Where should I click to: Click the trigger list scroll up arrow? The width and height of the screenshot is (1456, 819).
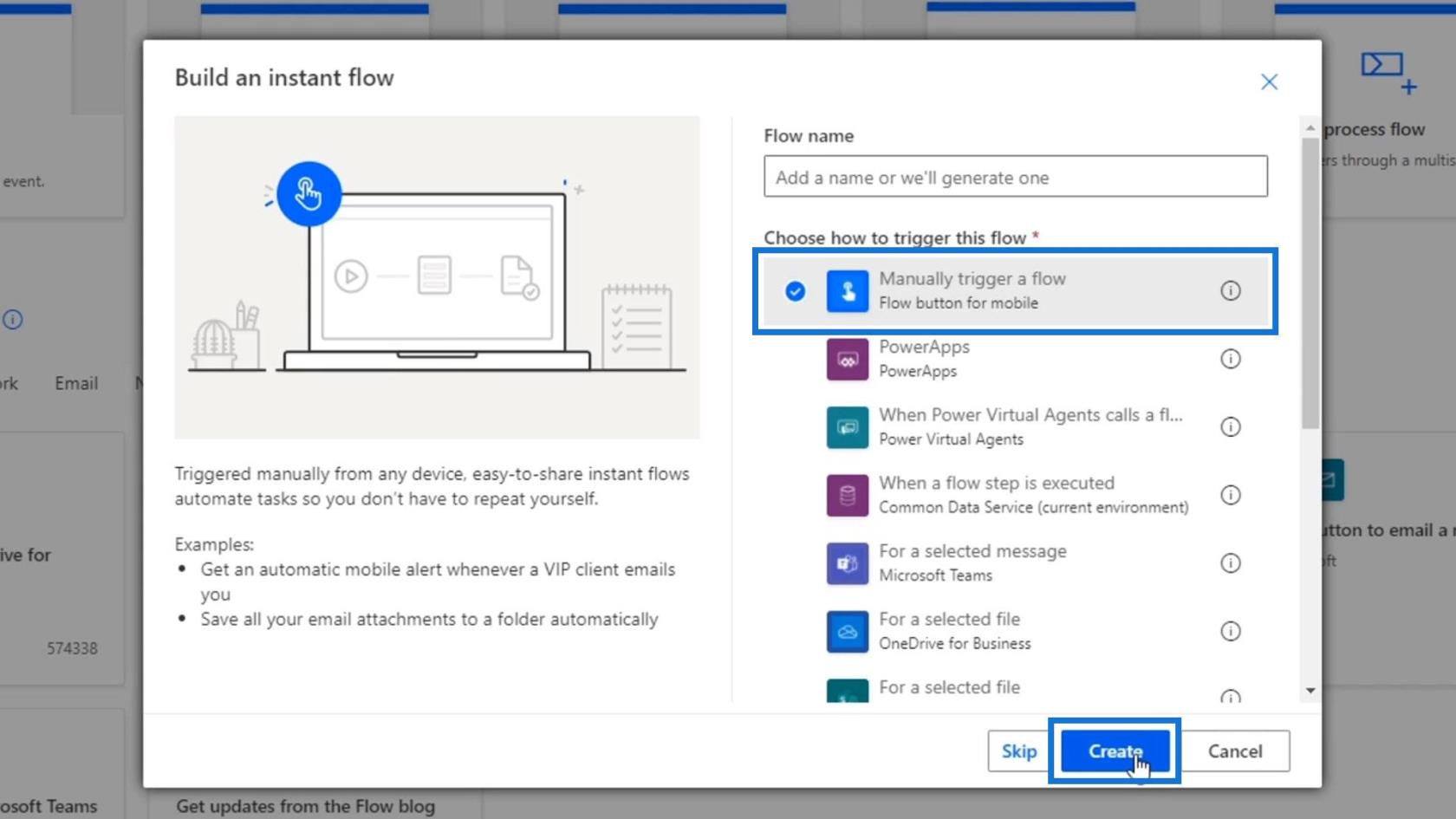click(1310, 127)
